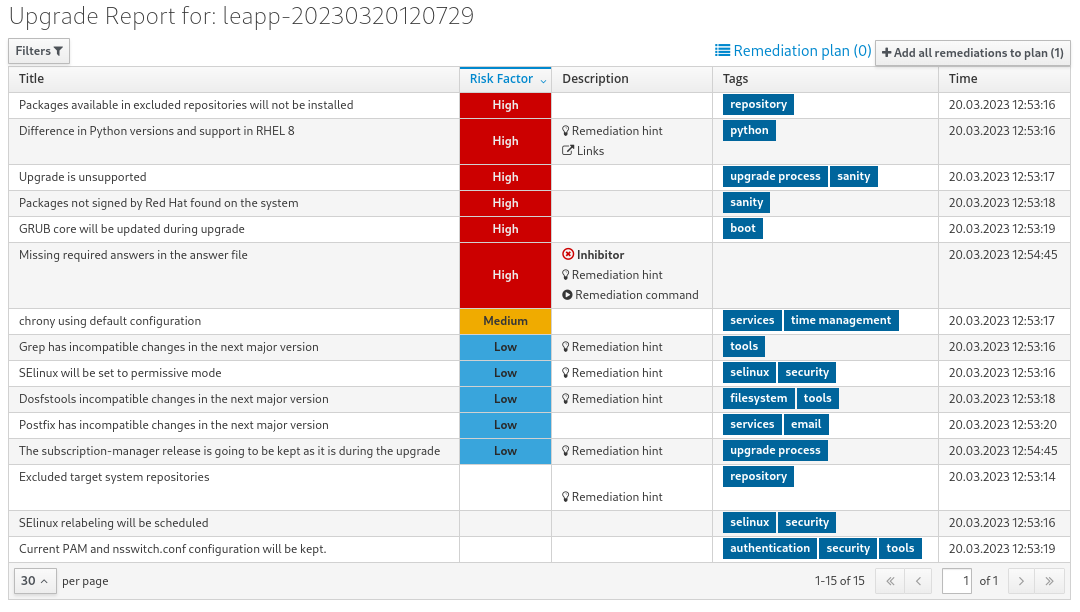Click the Remediation command play icon
1080x612 pixels.
567,295
